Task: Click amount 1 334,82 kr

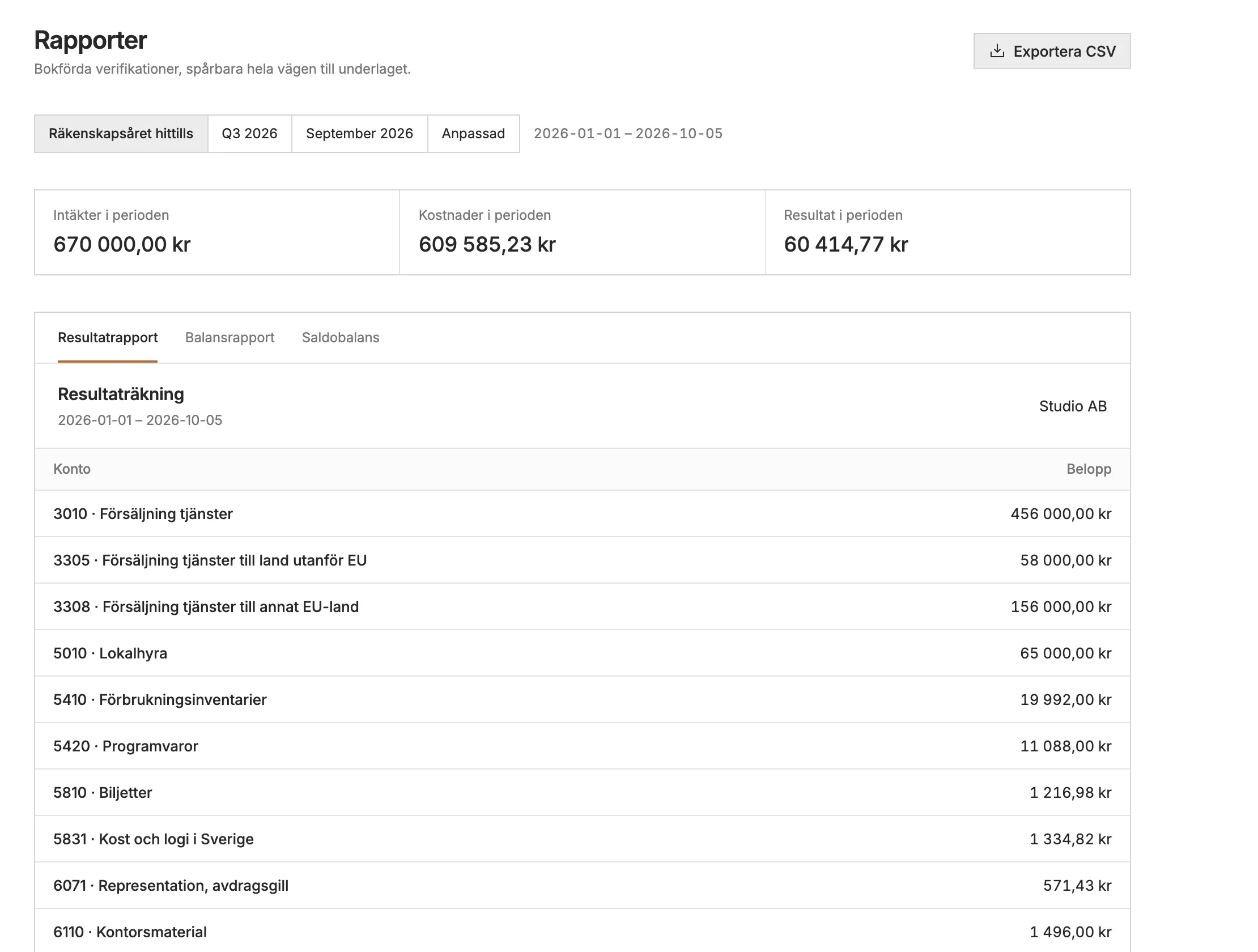Action: 1070,839
